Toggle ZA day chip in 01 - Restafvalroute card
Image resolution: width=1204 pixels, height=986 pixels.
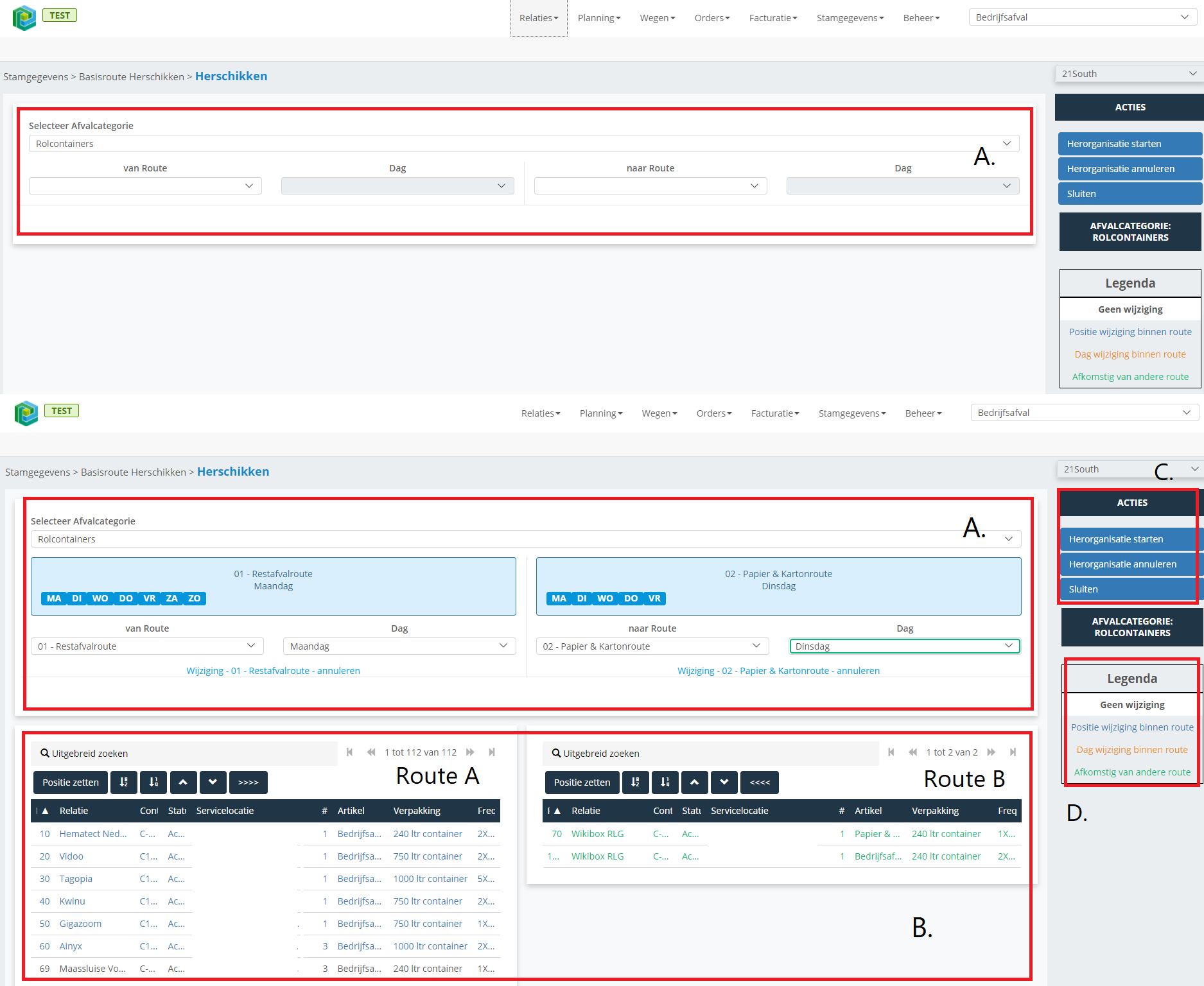click(171, 598)
